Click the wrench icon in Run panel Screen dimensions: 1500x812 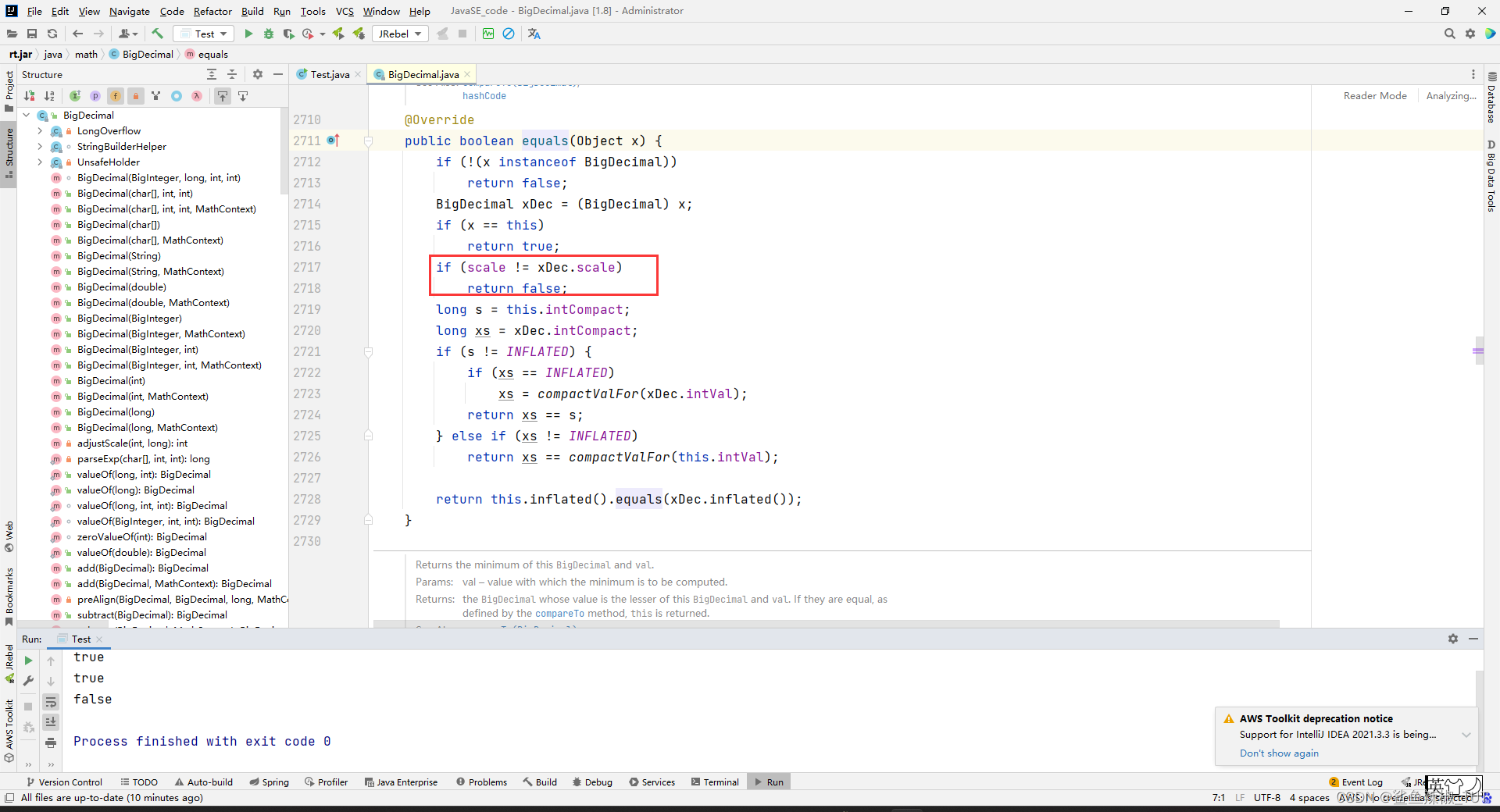[x=29, y=681]
